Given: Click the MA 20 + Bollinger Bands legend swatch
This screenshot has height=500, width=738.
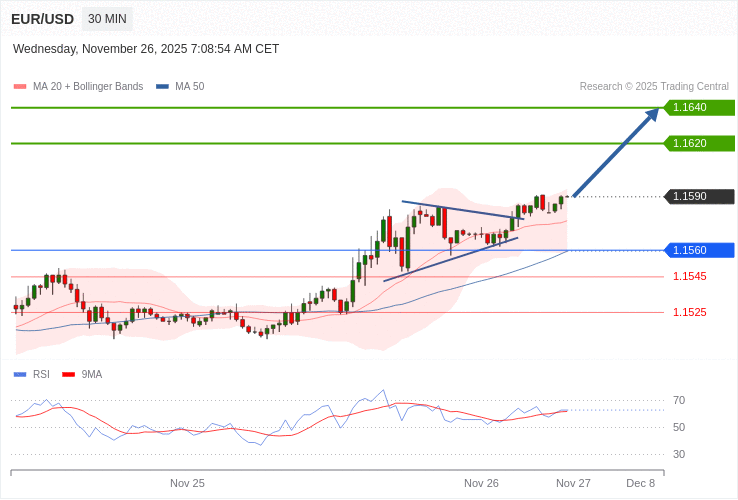Looking at the screenshot, I should 20,87.
